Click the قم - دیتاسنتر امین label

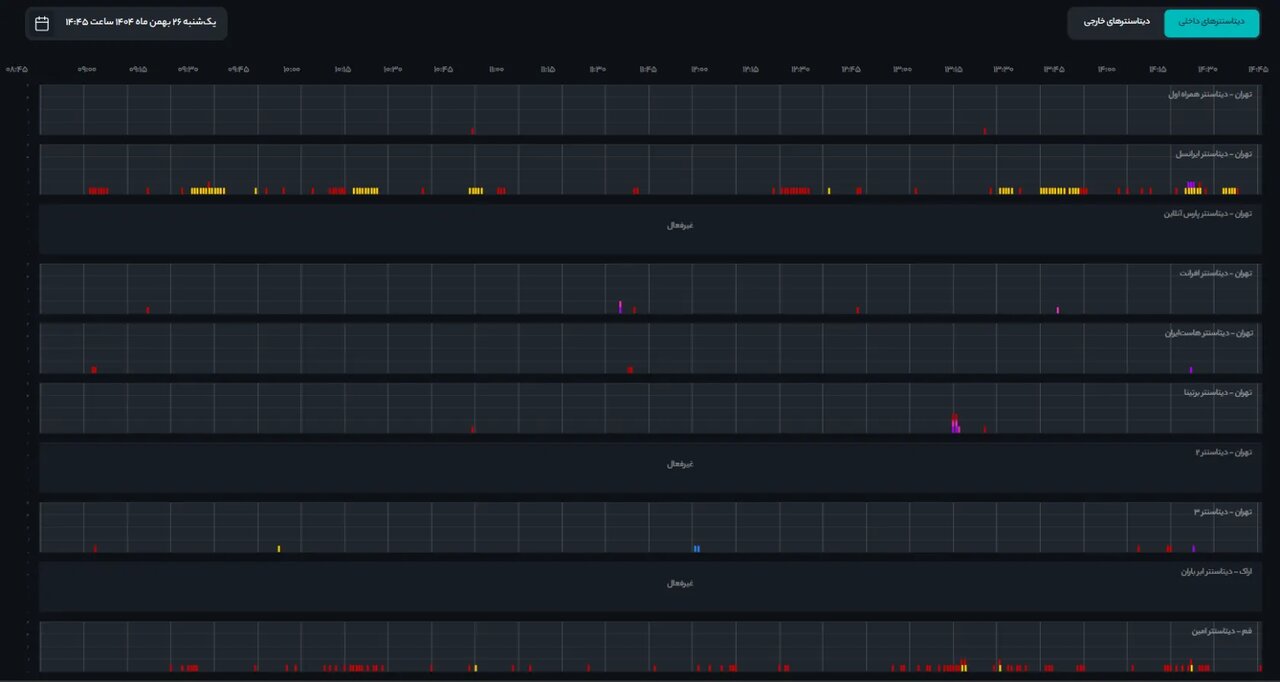1221,631
